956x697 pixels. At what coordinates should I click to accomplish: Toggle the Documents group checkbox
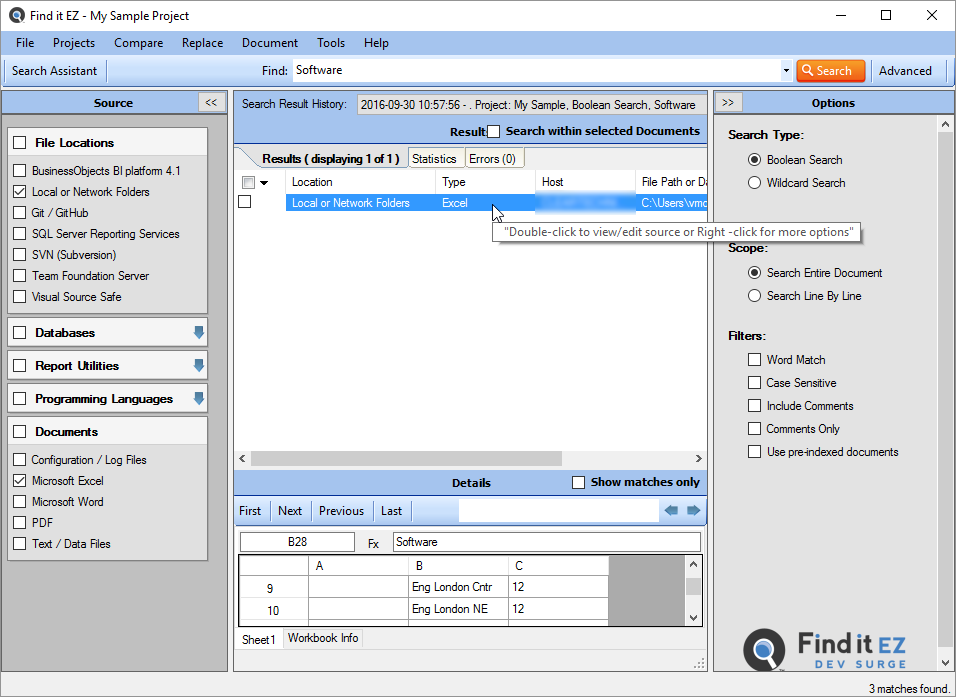tap(20, 432)
